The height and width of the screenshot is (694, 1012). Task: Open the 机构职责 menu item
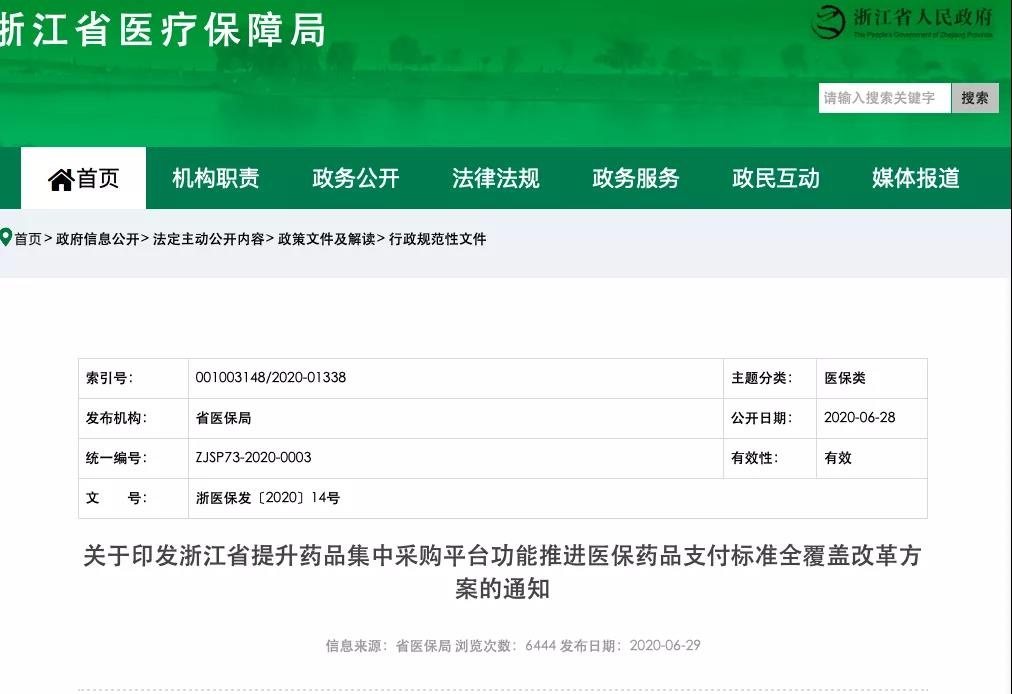pyautogui.click(x=215, y=179)
